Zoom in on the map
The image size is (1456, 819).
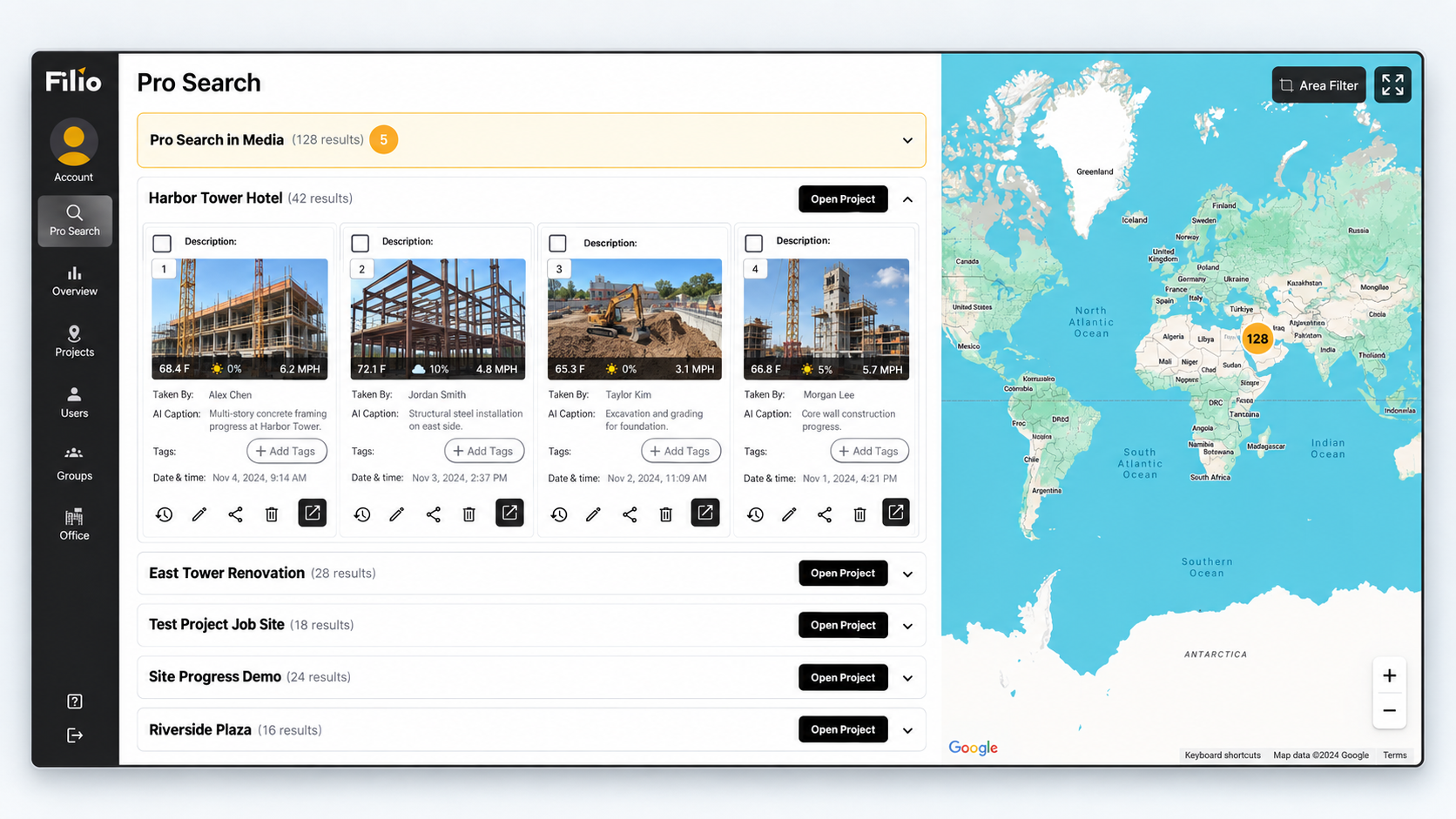pyautogui.click(x=1389, y=675)
